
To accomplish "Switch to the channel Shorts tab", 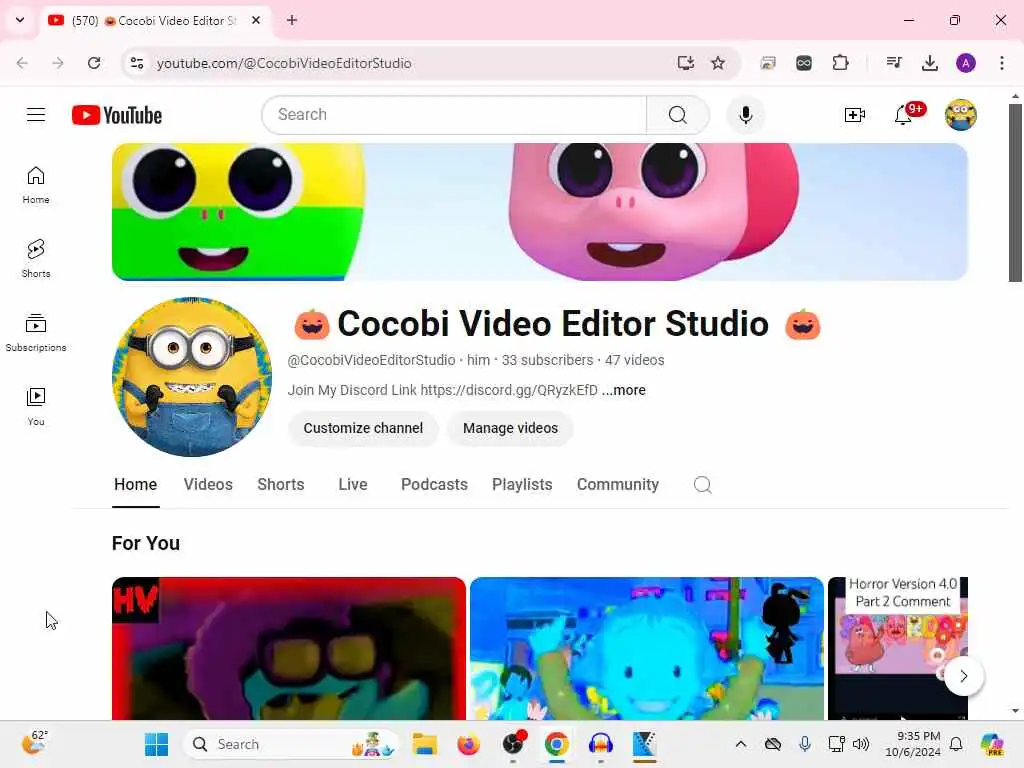I will pos(281,485).
